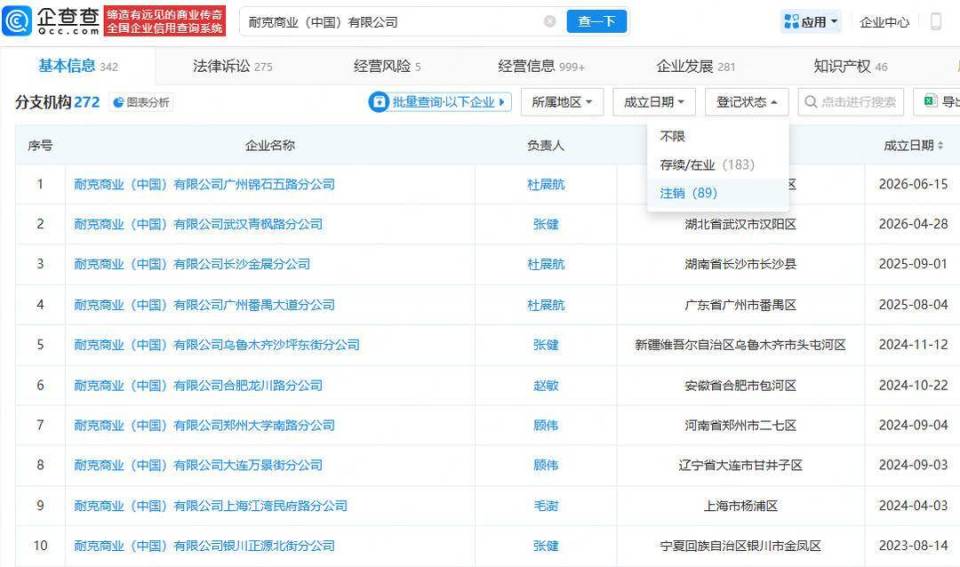Image resolution: width=960 pixels, height=567 pixels.
Task: Click 杜展航 in row 4
Action: pyautogui.click(x=546, y=304)
